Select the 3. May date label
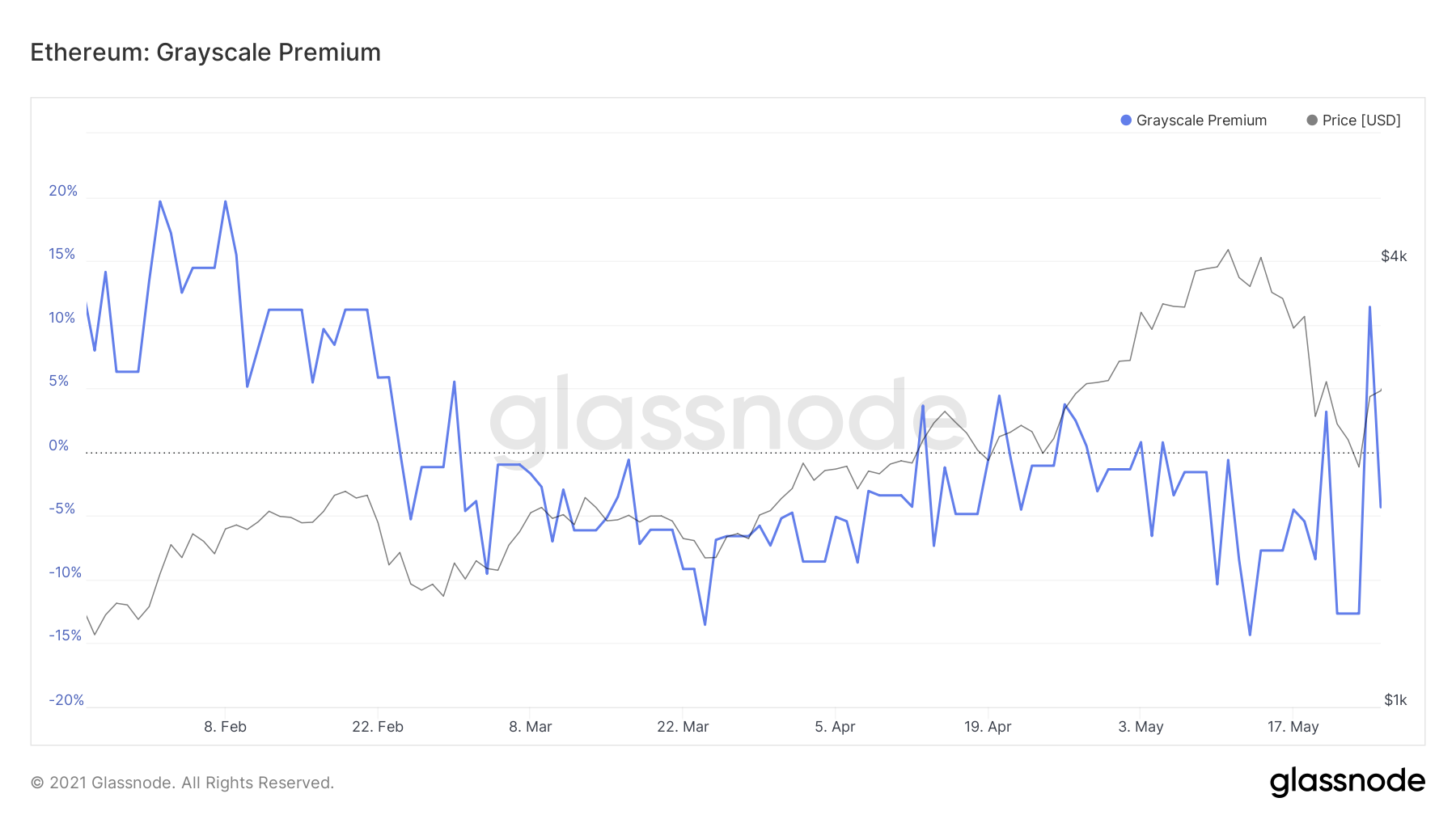The image size is (1456, 819). 1141,727
